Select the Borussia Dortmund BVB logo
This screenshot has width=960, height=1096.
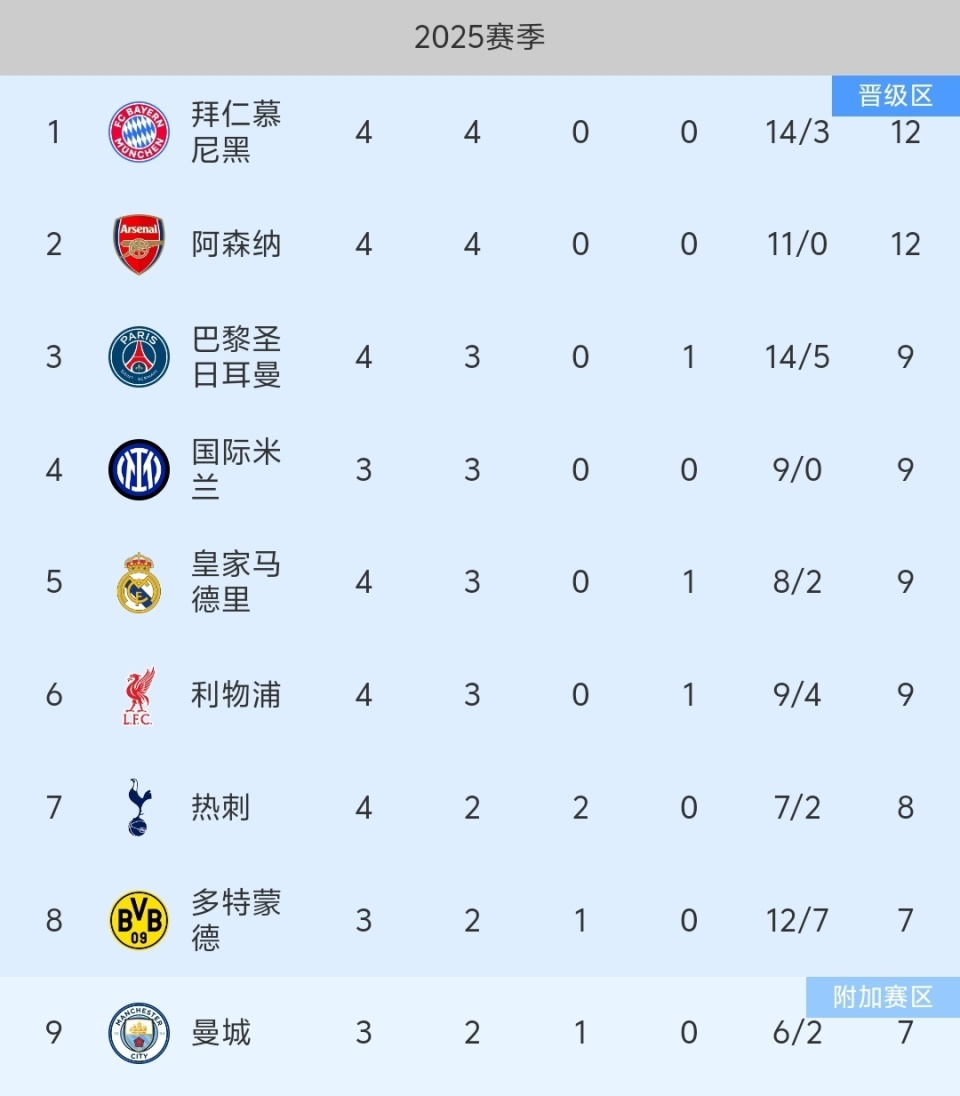tap(139, 921)
